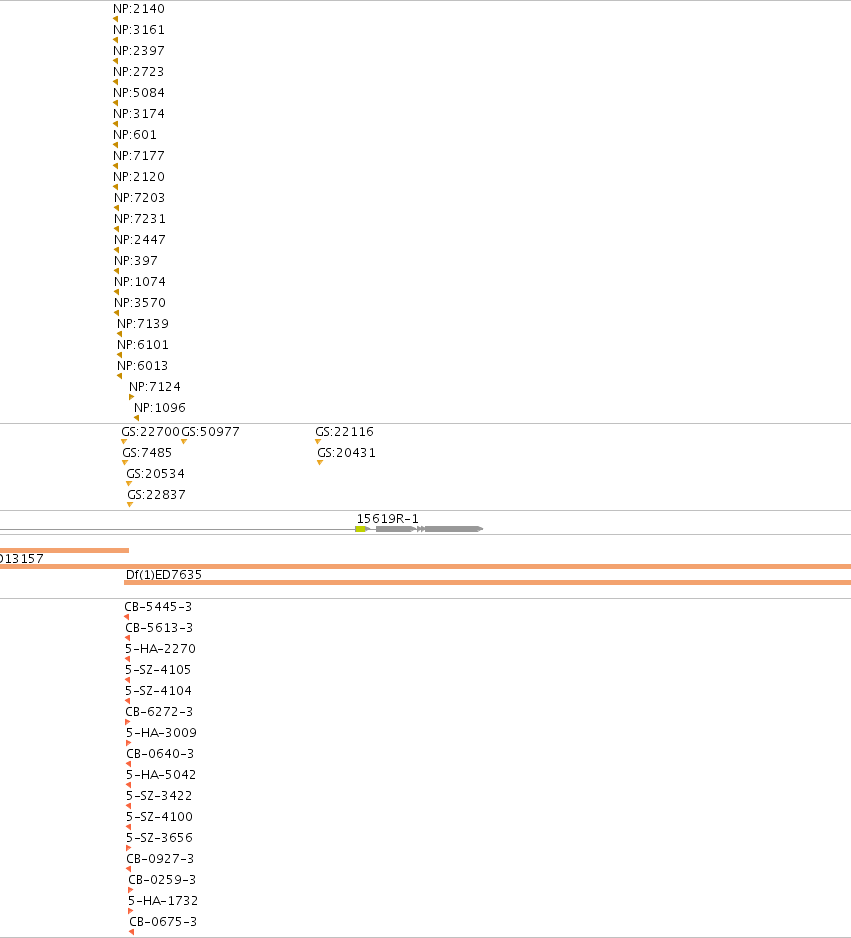Screen dimensions: 851x938
Task: Select the CB-0640-3 label
Action: tap(160, 753)
